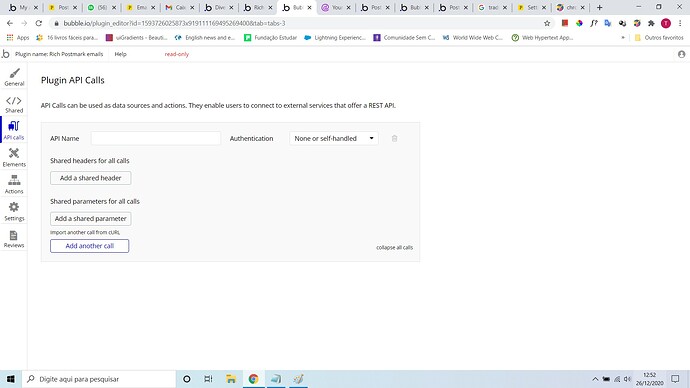The image size is (690, 388).
Task: Open the Shared code section
Action: (14, 104)
